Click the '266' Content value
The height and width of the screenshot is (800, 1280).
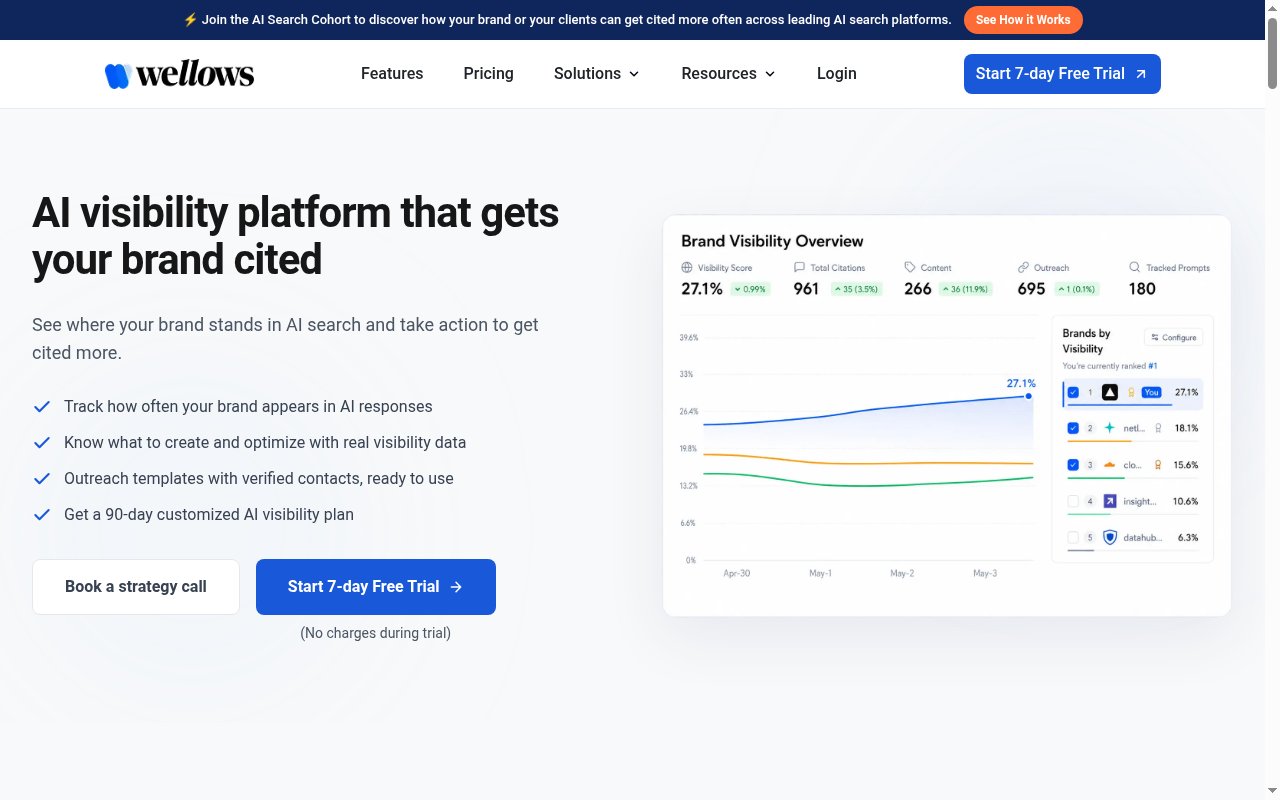click(x=918, y=289)
